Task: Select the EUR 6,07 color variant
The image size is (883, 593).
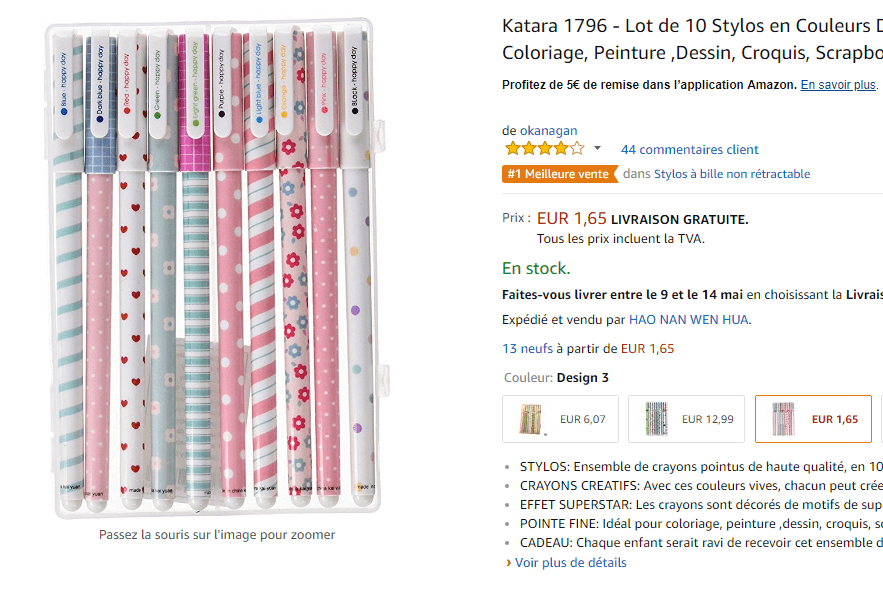Action: coord(560,418)
